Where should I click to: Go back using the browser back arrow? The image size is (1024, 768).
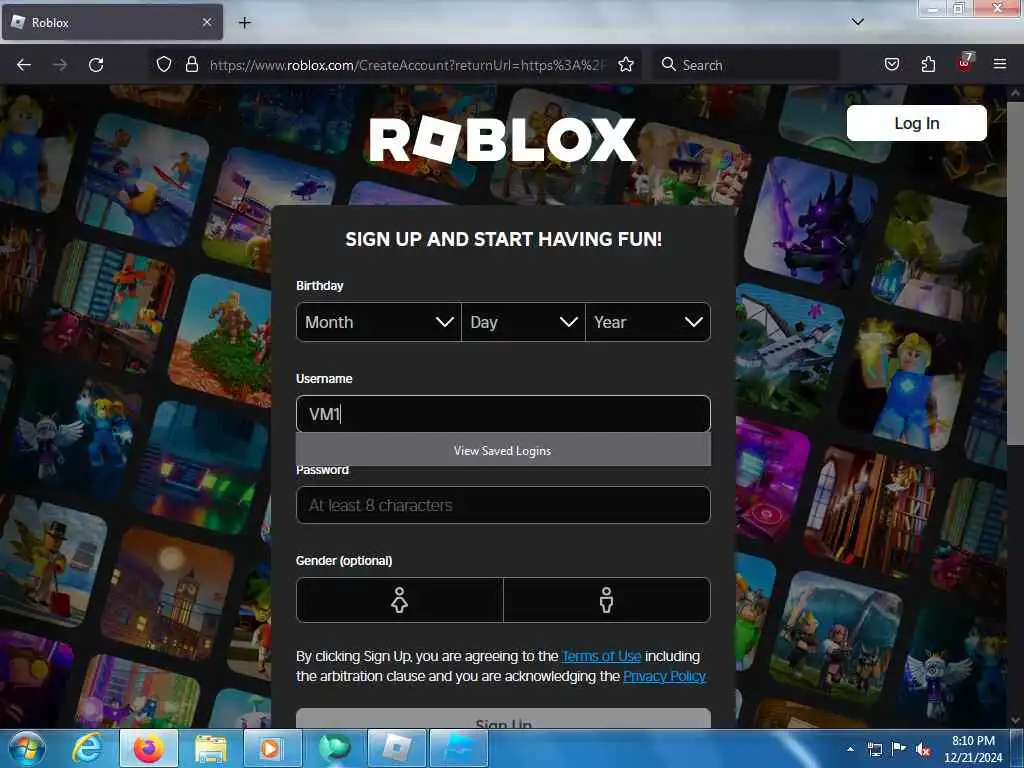24,65
